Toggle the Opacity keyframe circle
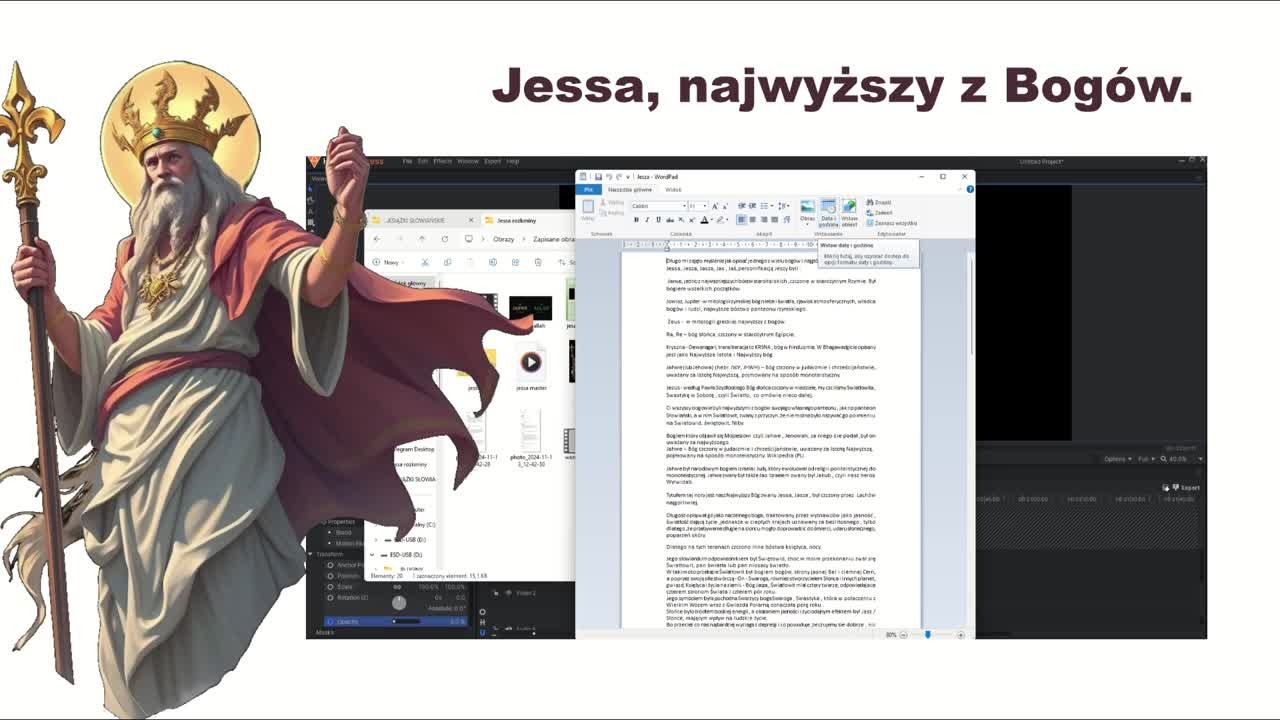Viewport: 1280px width, 720px height. click(x=330, y=621)
